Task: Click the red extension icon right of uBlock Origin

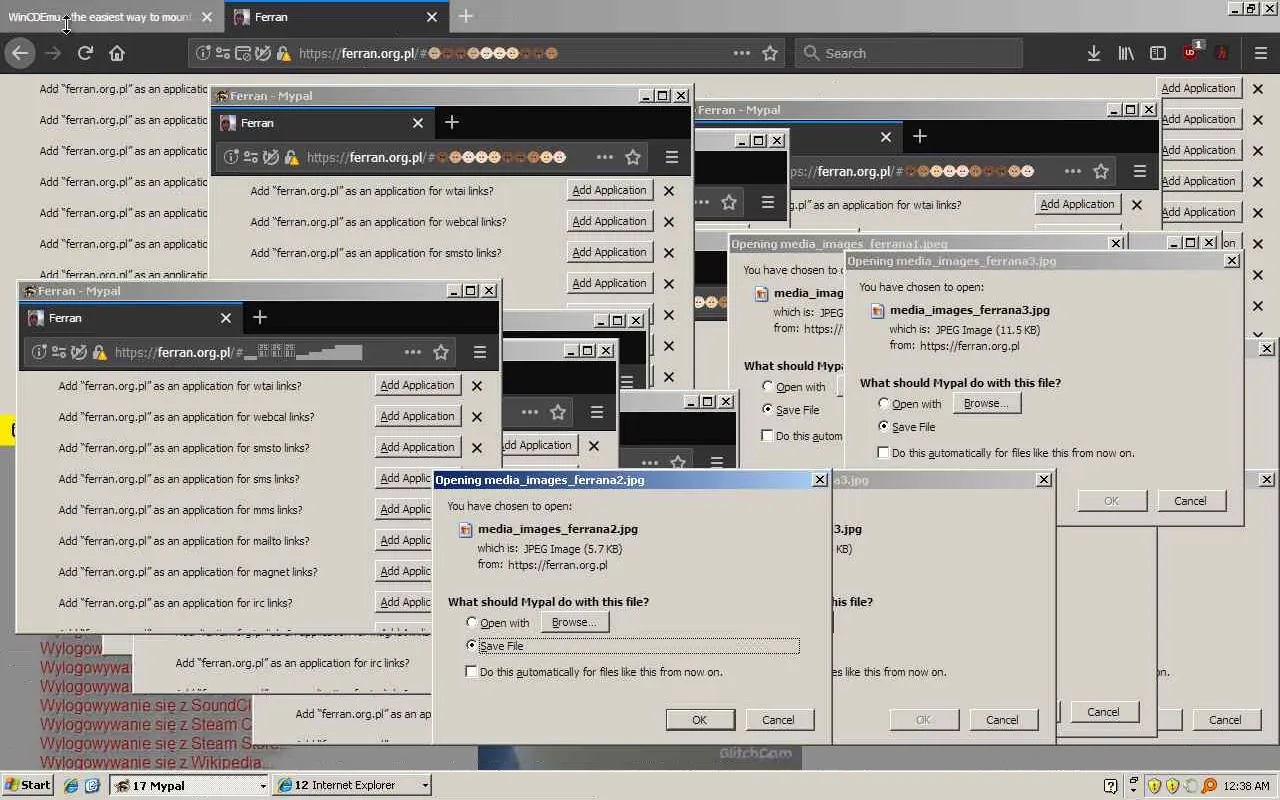Action: (1222, 53)
